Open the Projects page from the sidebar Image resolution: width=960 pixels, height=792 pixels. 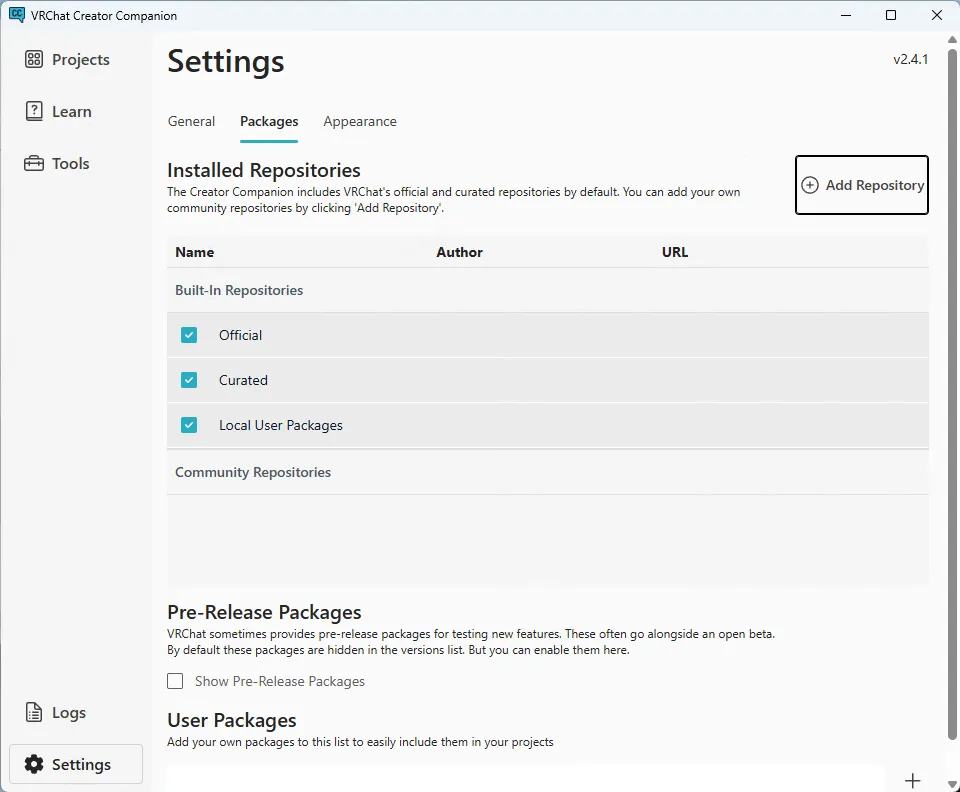tap(67, 59)
